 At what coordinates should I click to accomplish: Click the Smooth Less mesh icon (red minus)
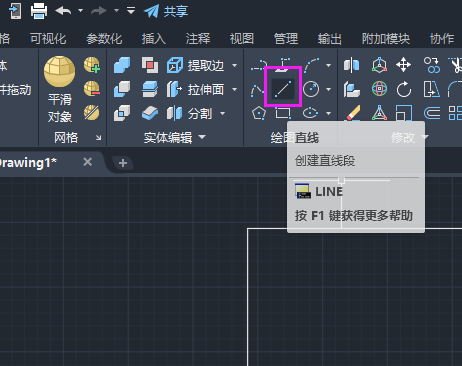tap(92, 89)
